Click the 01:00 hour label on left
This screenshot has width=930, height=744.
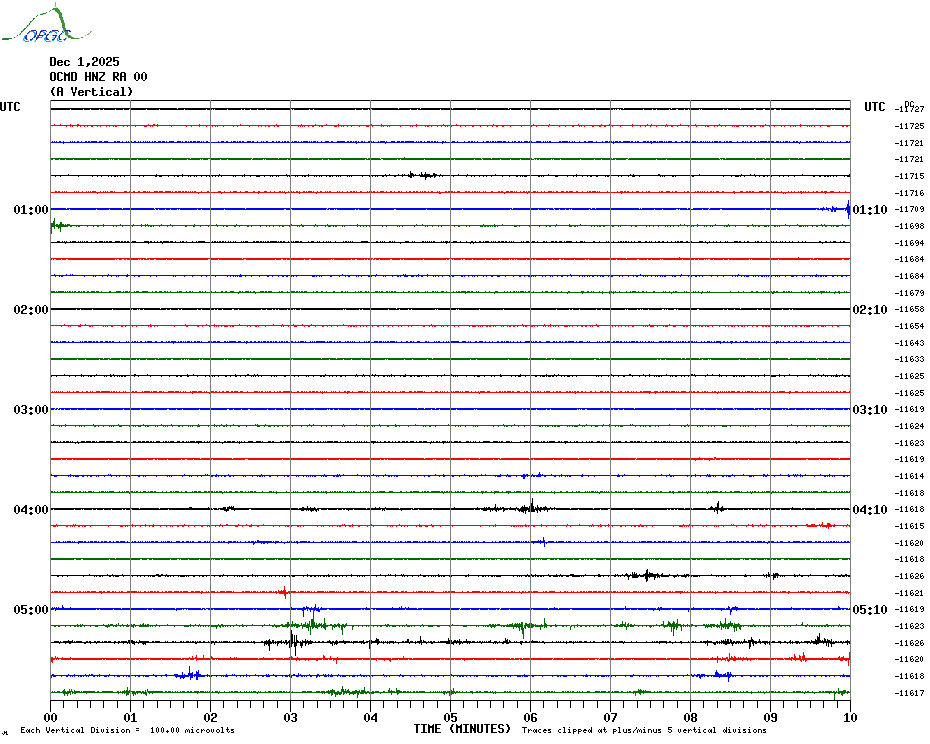pyautogui.click(x=31, y=210)
